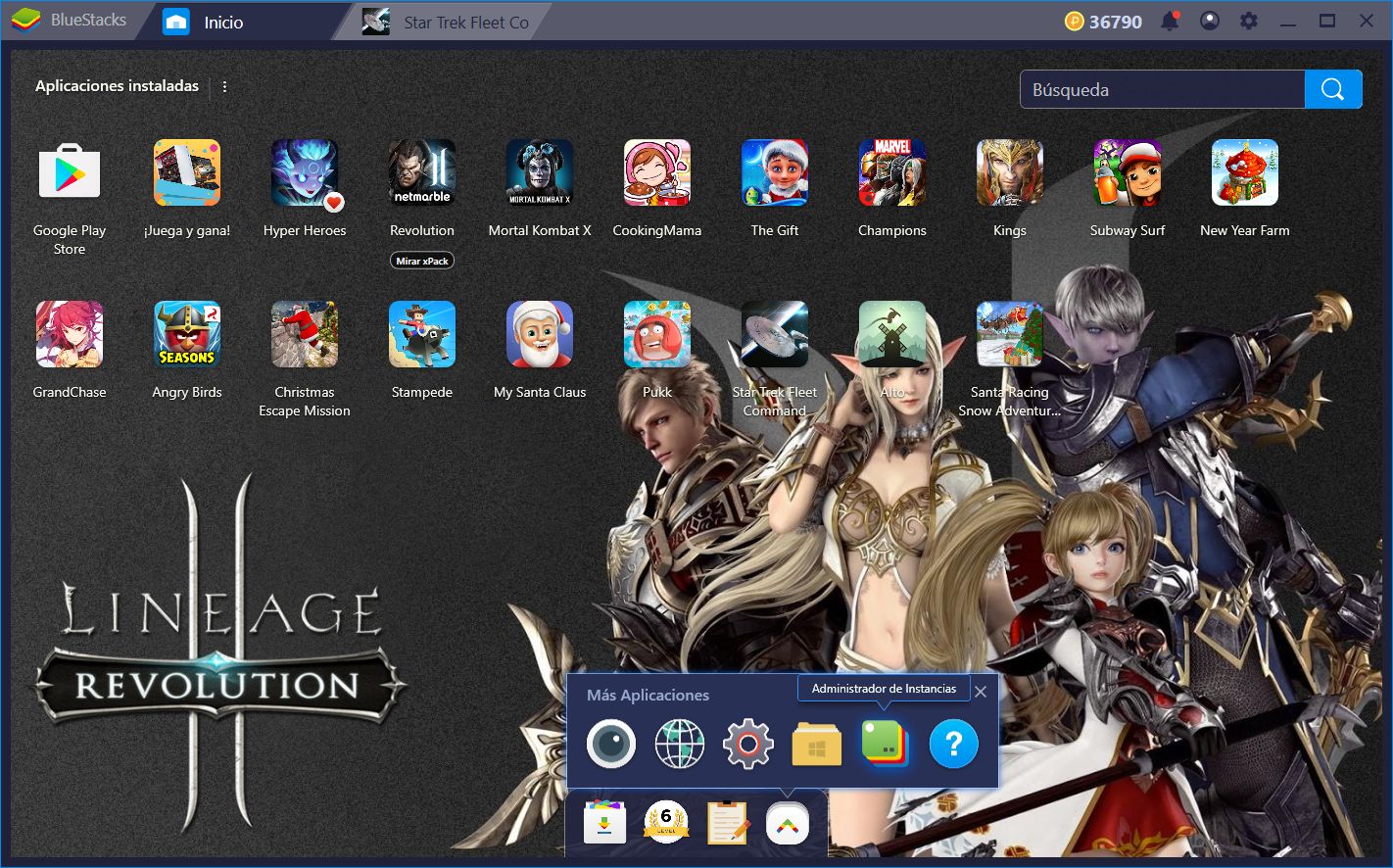The image size is (1393, 868).
Task: Open the camera app in Más Aplicaciones
Action: 611,745
